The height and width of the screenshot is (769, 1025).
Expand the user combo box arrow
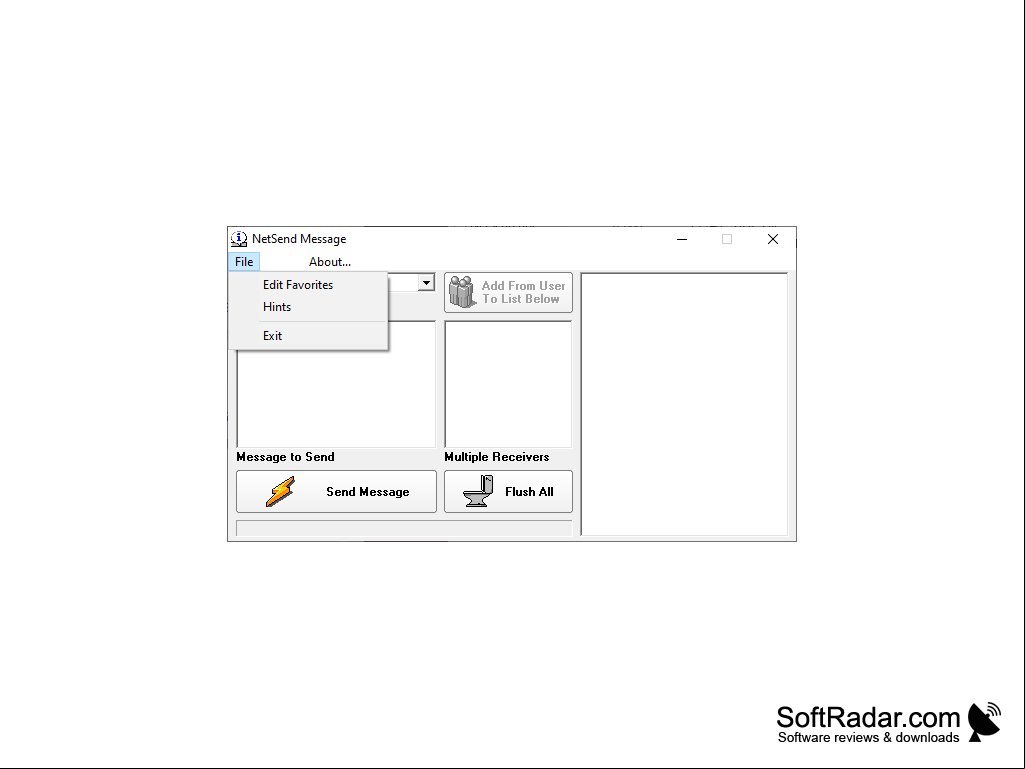click(426, 282)
